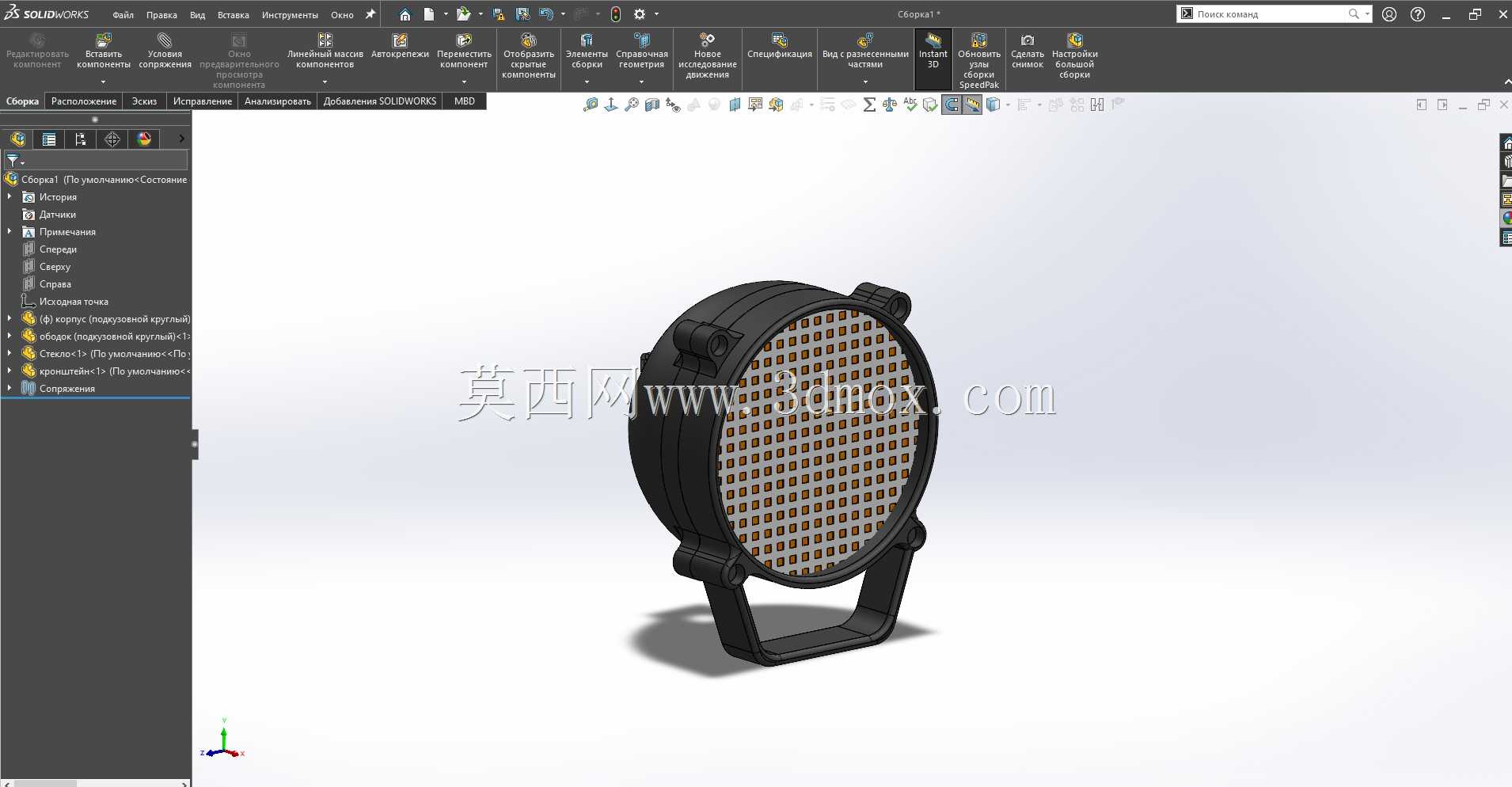Click the Спецификация tool
The image size is (1512, 787).
pos(780,46)
